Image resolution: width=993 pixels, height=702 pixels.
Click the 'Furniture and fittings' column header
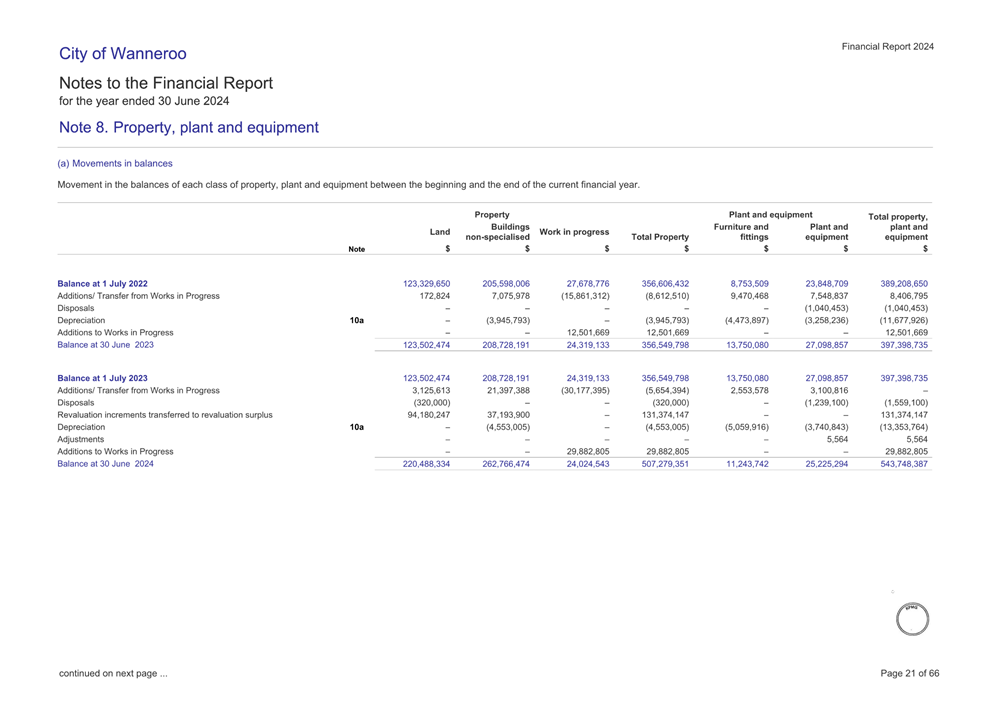[740, 232]
